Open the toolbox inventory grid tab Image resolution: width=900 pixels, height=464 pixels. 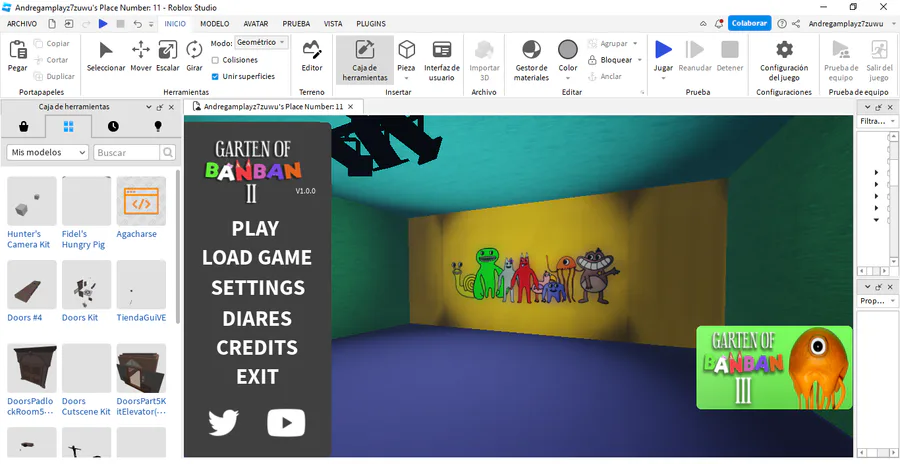[68, 126]
